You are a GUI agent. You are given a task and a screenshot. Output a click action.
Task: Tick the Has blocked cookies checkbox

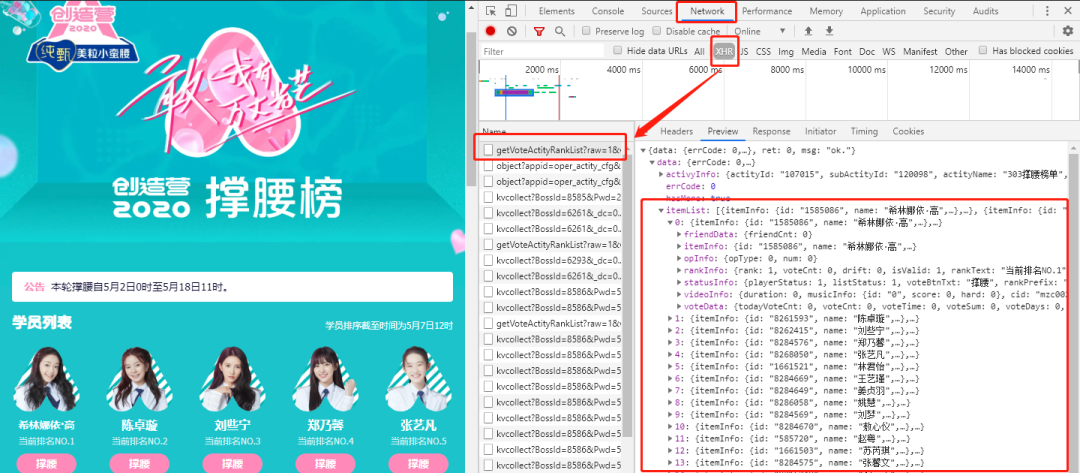983,50
